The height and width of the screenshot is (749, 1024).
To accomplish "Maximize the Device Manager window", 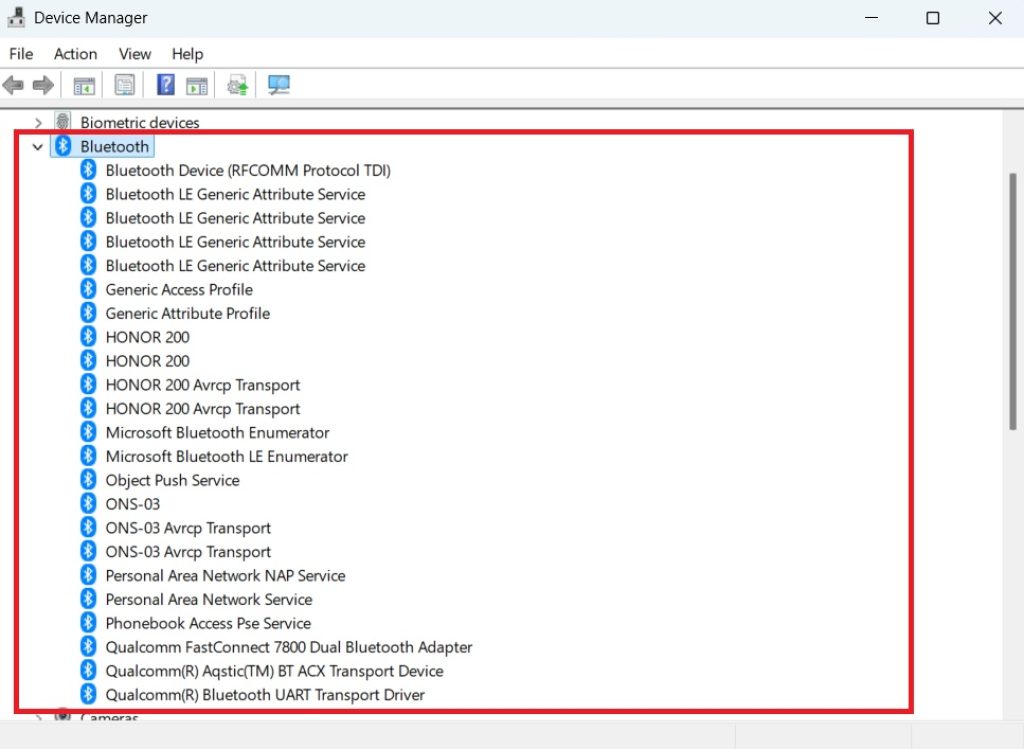I will coord(933,18).
